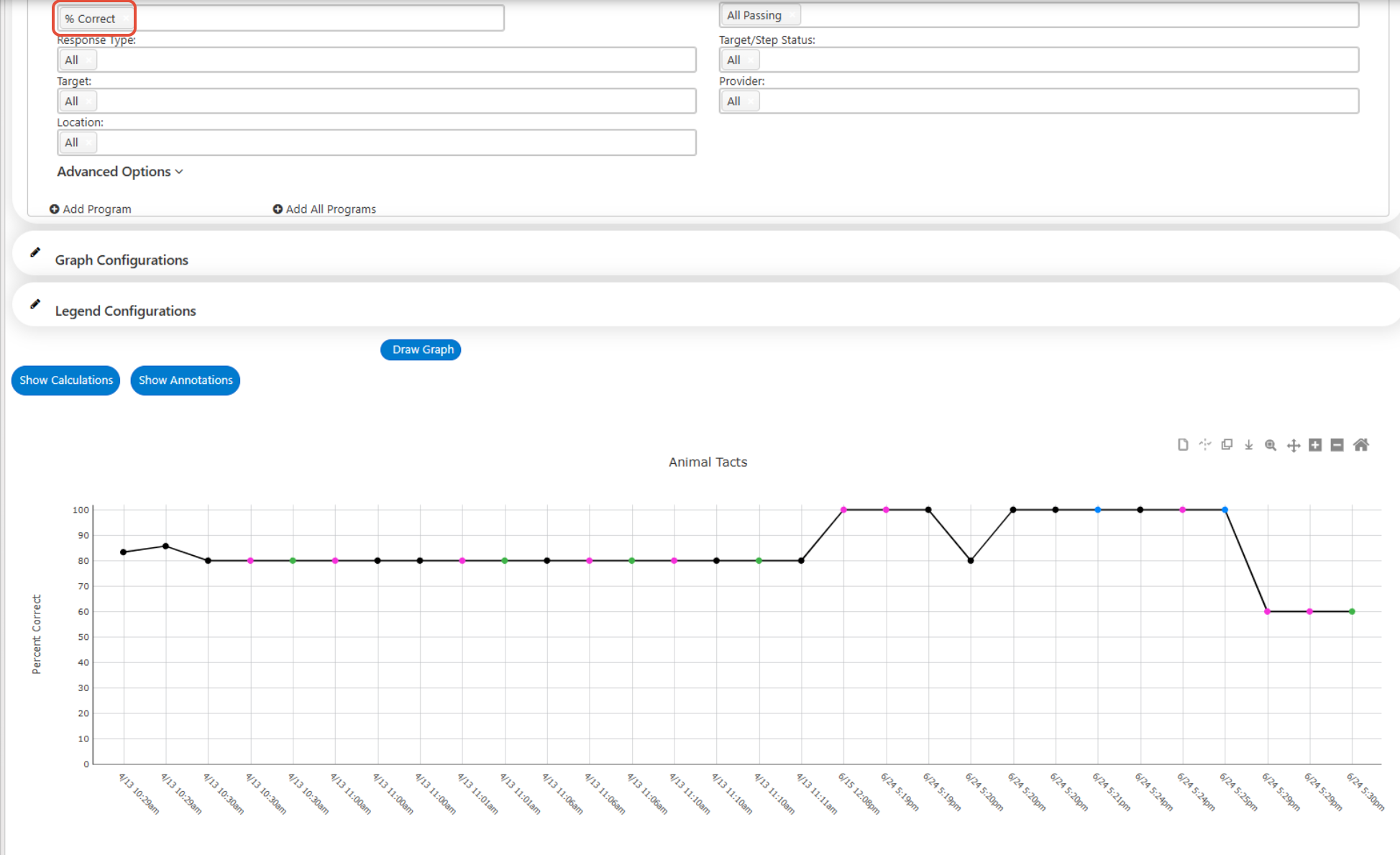Add a program via Add Program

click(x=91, y=209)
